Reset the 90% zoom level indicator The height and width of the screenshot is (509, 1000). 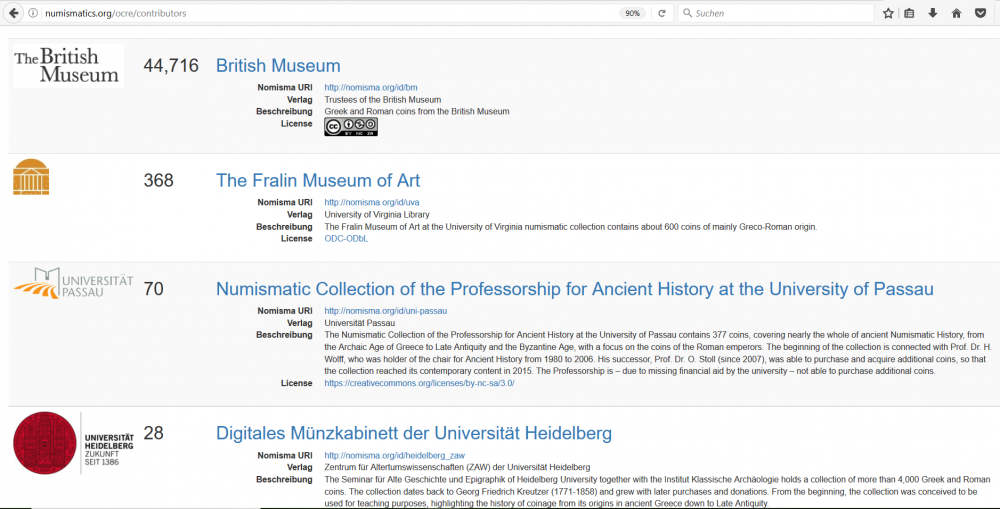632,13
